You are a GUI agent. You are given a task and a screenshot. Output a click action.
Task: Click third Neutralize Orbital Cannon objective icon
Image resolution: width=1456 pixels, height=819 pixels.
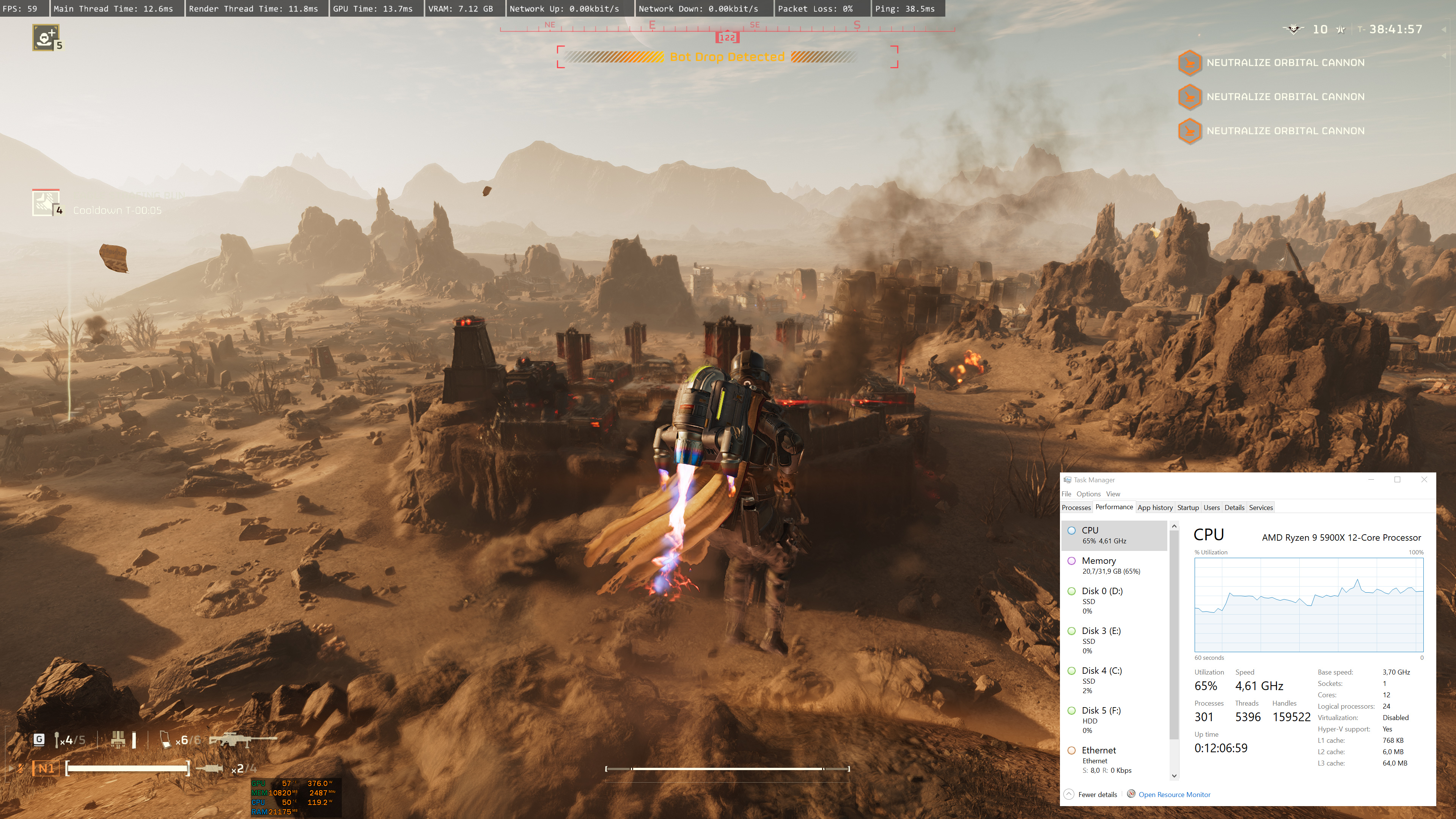(1189, 131)
